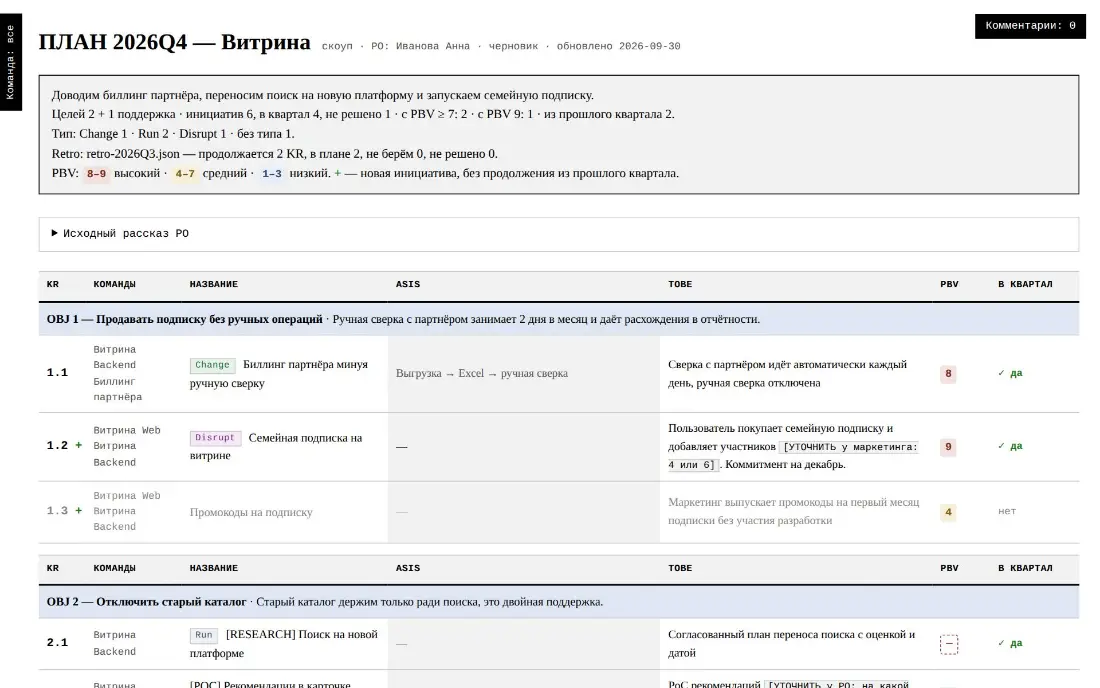1100x688 pixels.
Task: Click the ASIS column header above OBJ 1
Action: point(408,285)
